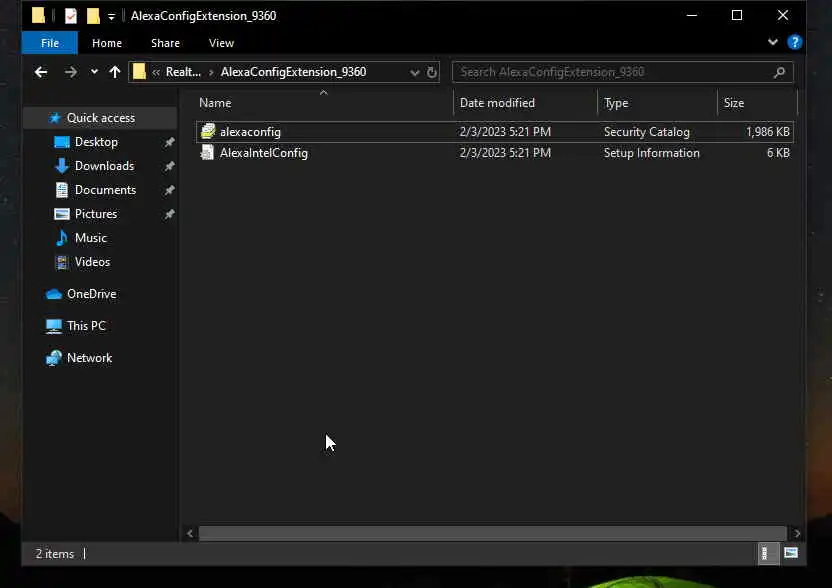Screen dimensions: 832x588
Task: Click the Setup Information type cell
Action: 652,153
